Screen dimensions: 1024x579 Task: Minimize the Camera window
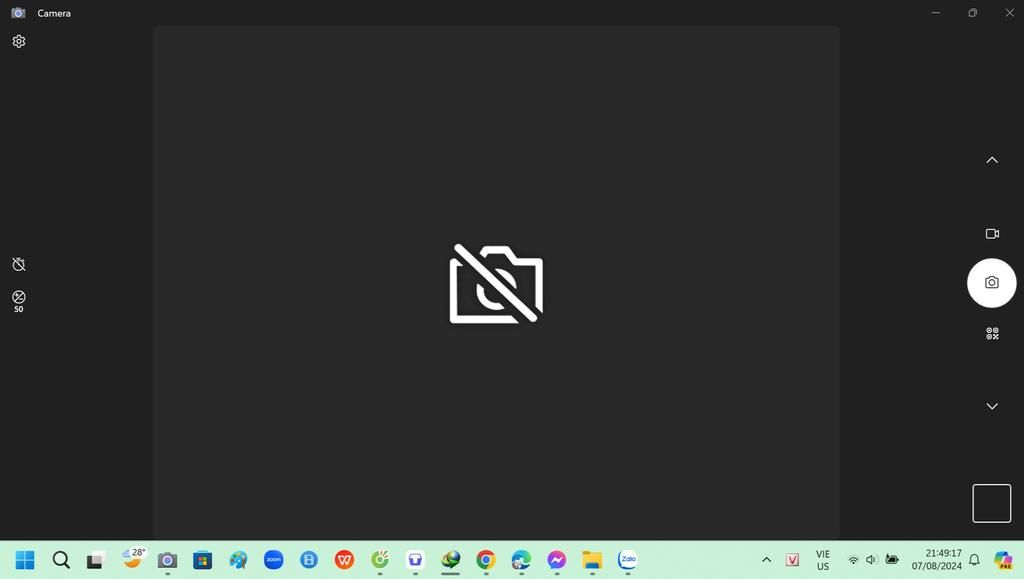click(x=936, y=12)
